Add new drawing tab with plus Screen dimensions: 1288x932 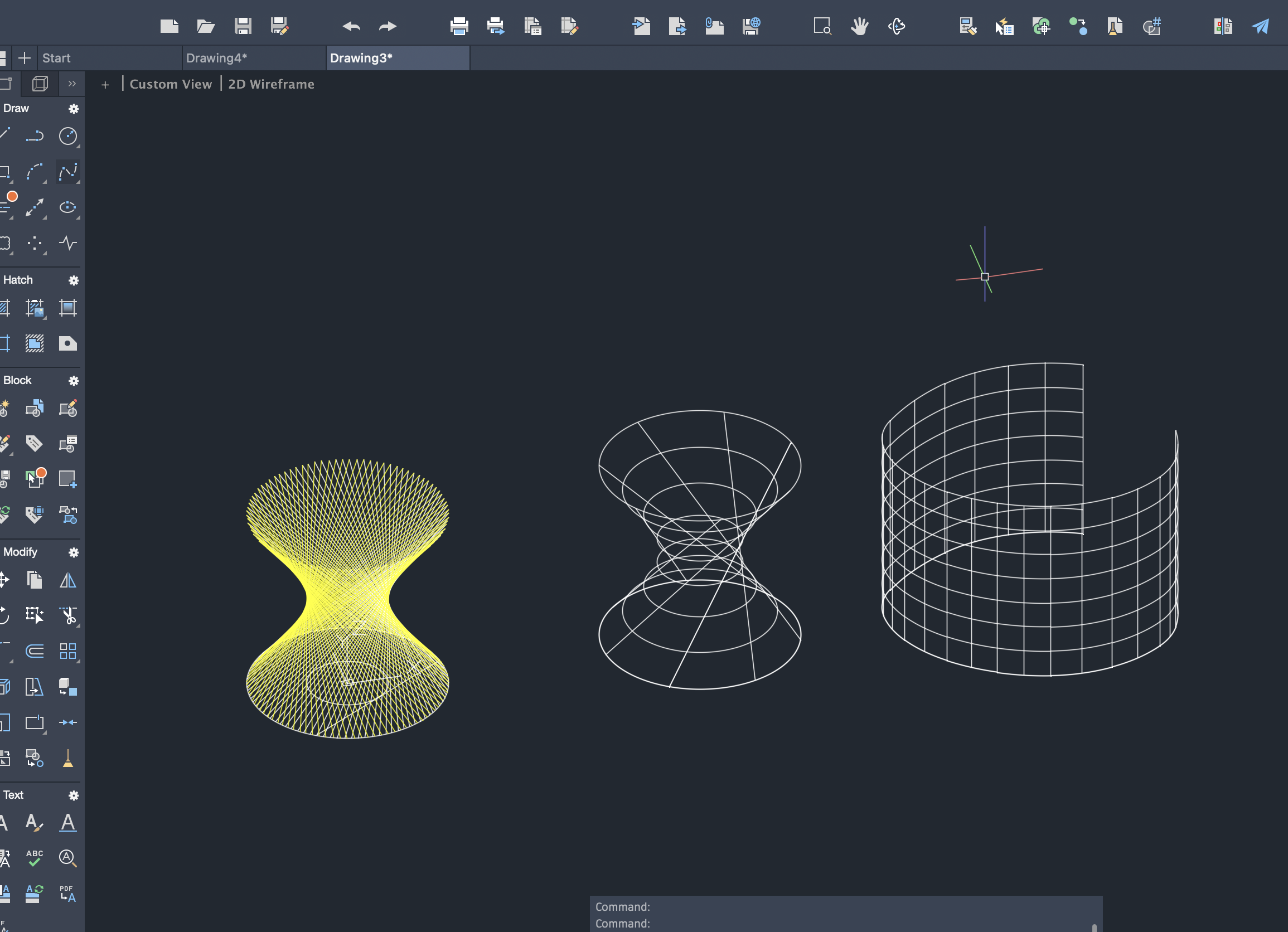click(25, 58)
